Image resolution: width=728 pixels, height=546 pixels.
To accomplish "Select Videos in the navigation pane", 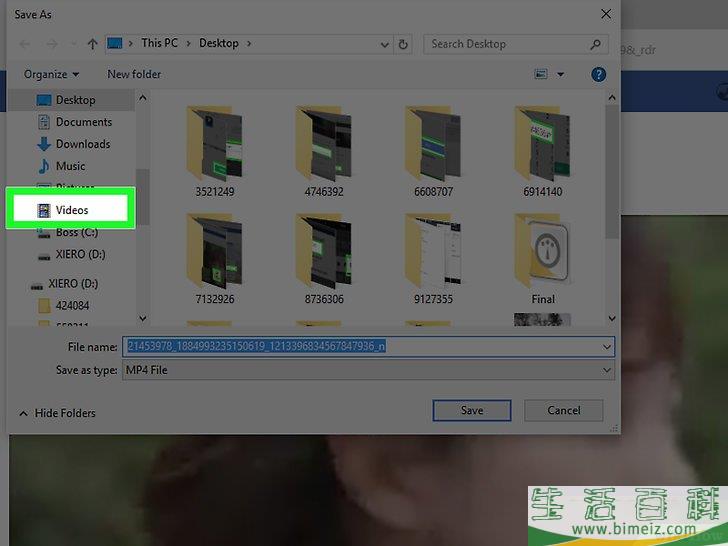I will 71,210.
